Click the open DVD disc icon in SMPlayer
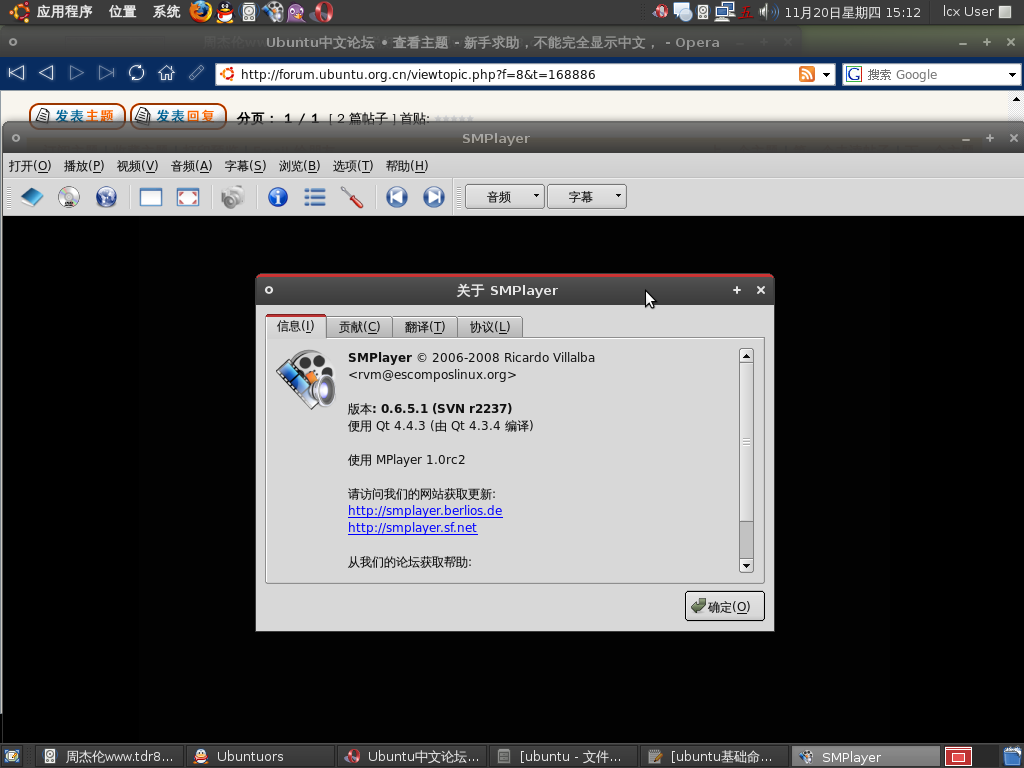Viewport: 1024px width, 768px height. click(x=69, y=197)
